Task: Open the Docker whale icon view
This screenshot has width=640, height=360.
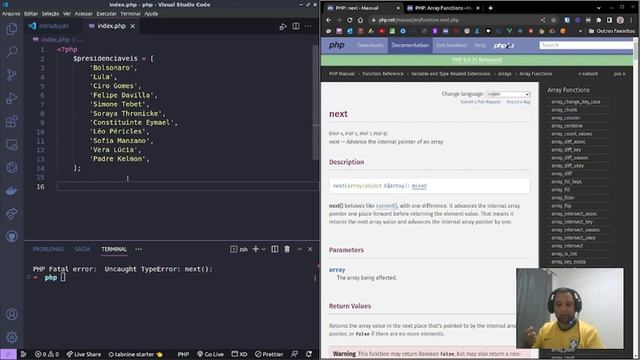Action: click(x=12, y=191)
